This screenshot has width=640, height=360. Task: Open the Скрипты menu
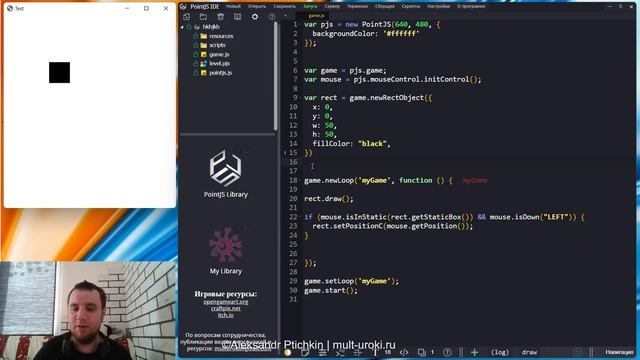coord(411,7)
